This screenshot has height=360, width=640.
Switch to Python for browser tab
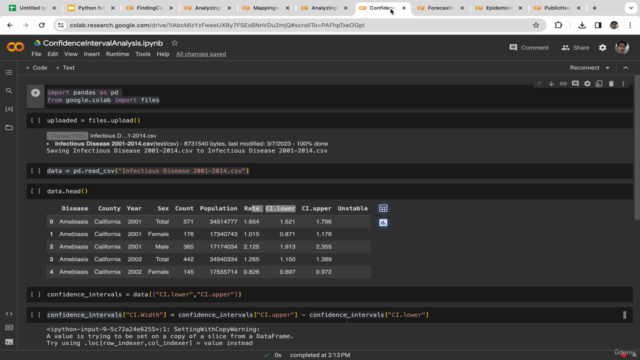pos(91,8)
